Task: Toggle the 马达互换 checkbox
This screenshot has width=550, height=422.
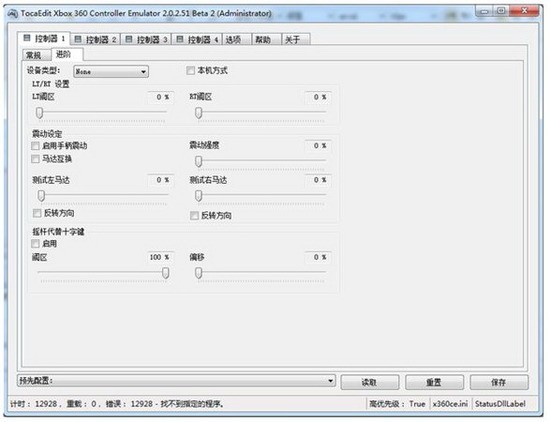Action: pos(35,159)
